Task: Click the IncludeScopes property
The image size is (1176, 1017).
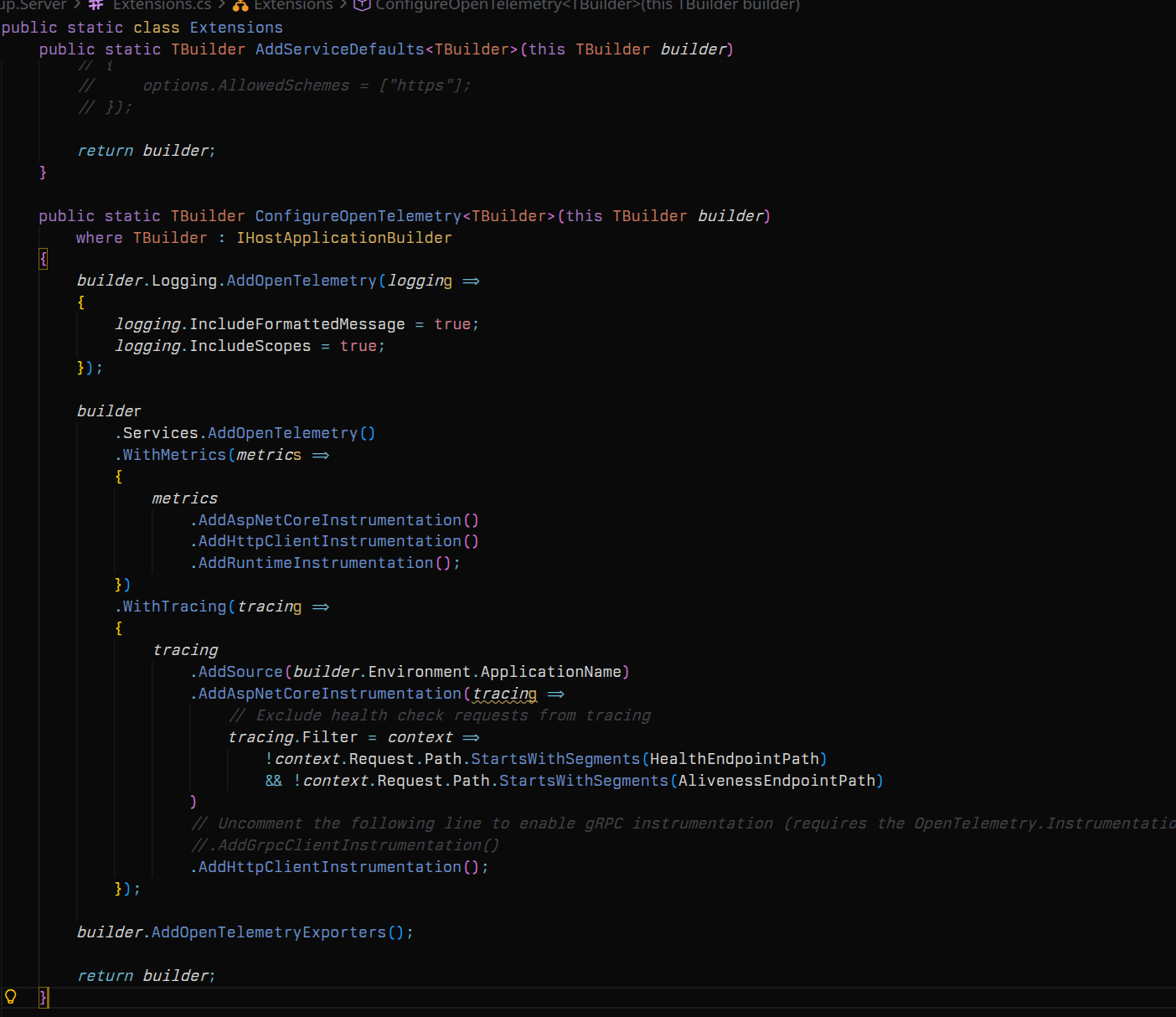Action: click(250, 346)
